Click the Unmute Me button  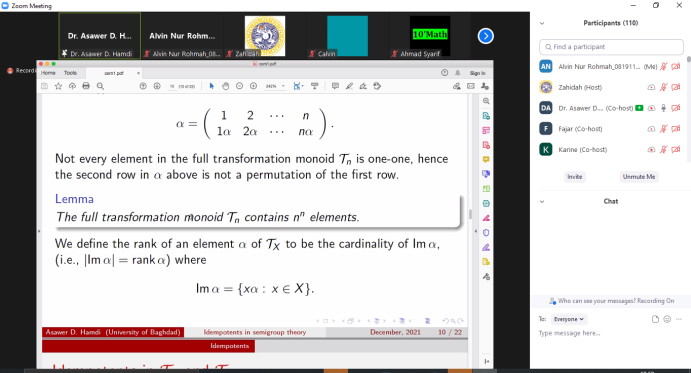tap(639, 177)
